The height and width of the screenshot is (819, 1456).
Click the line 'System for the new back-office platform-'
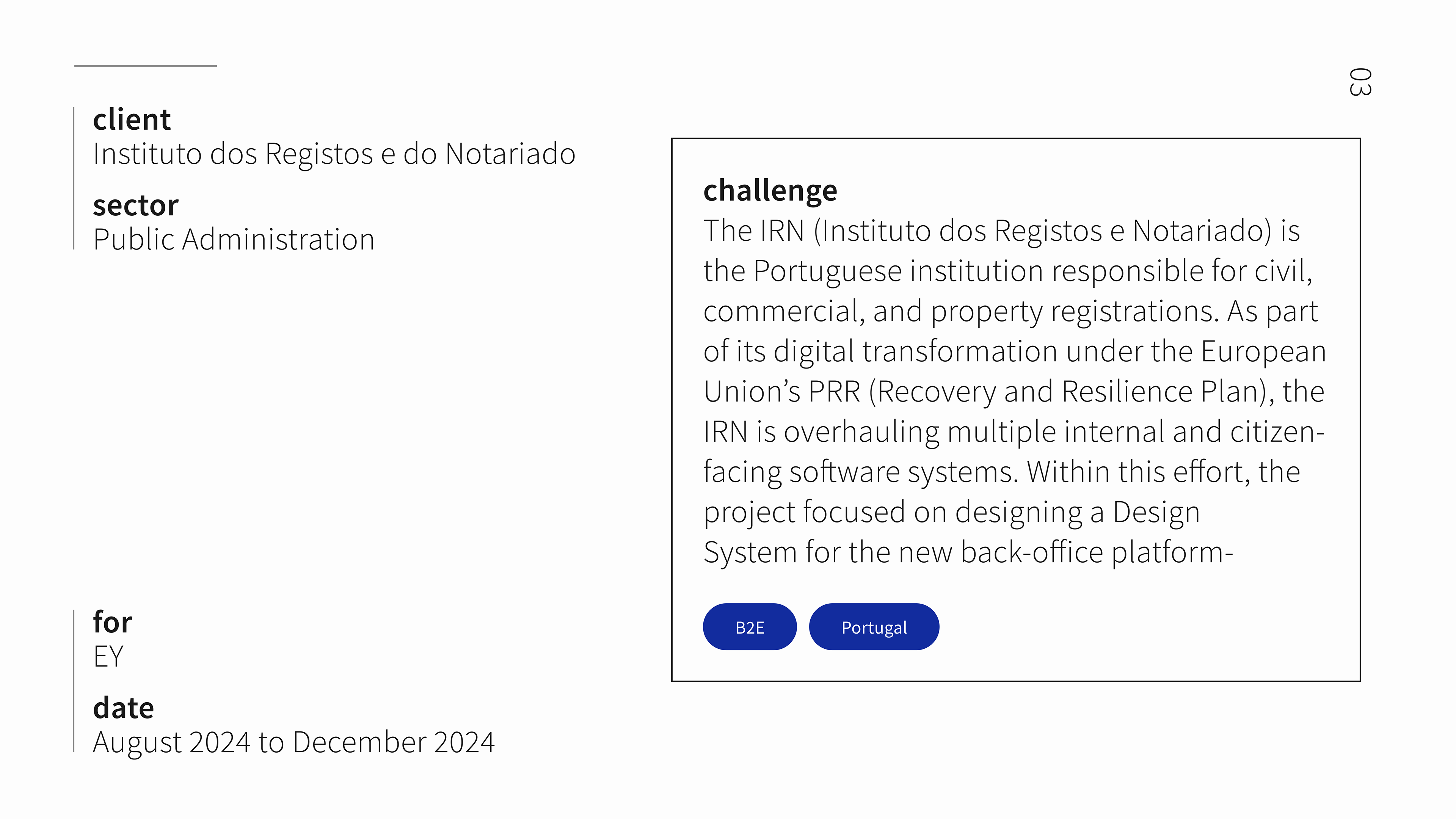968,552
